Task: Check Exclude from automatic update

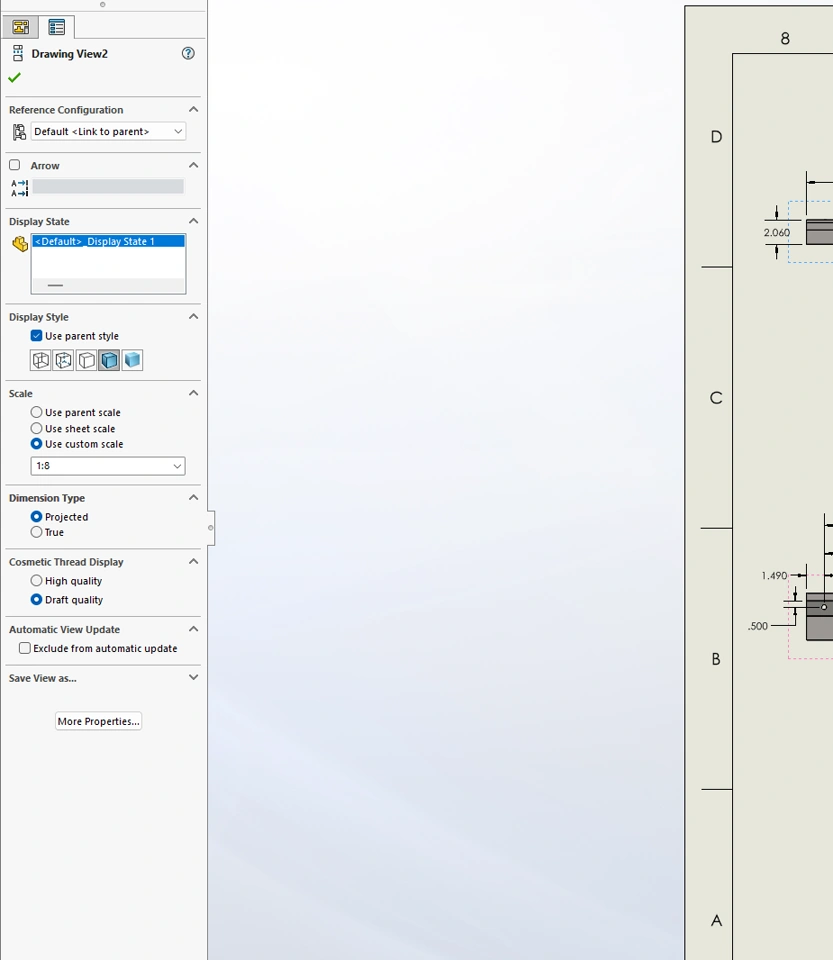Action: pyautogui.click(x=25, y=648)
